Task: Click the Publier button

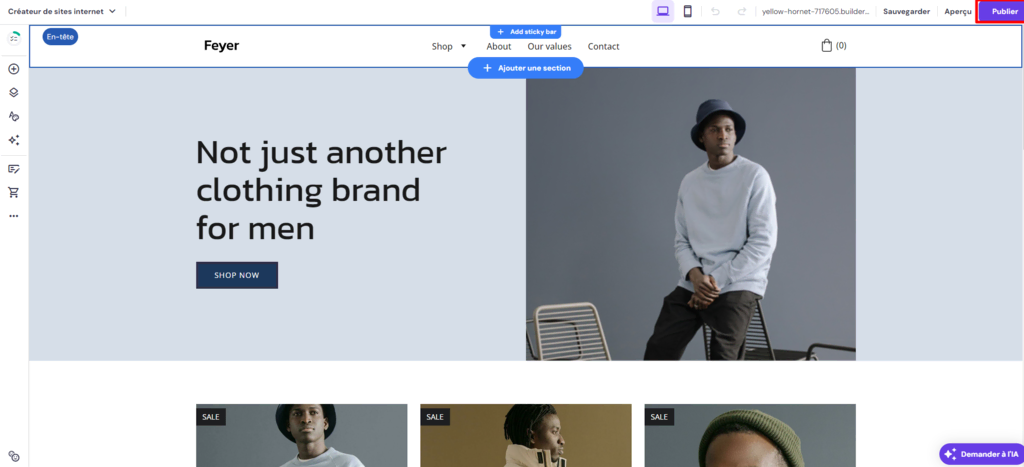Action: click(x=1000, y=12)
